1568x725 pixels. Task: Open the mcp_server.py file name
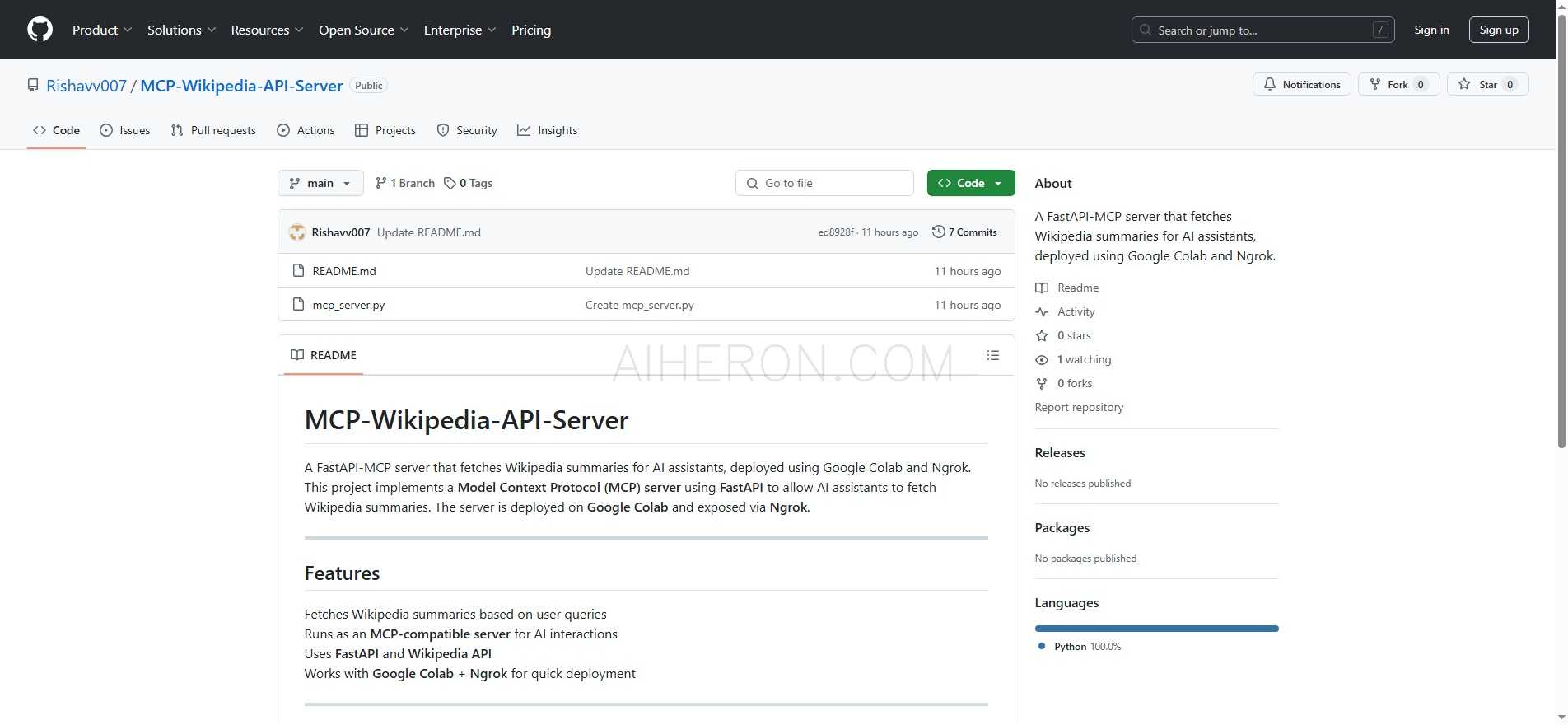(x=348, y=305)
